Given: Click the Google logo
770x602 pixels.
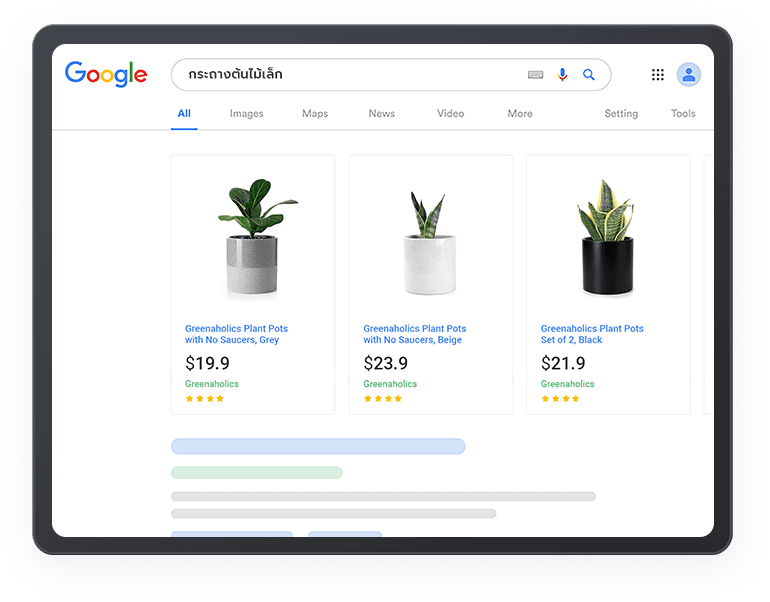Looking at the screenshot, I should click(106, 74).
